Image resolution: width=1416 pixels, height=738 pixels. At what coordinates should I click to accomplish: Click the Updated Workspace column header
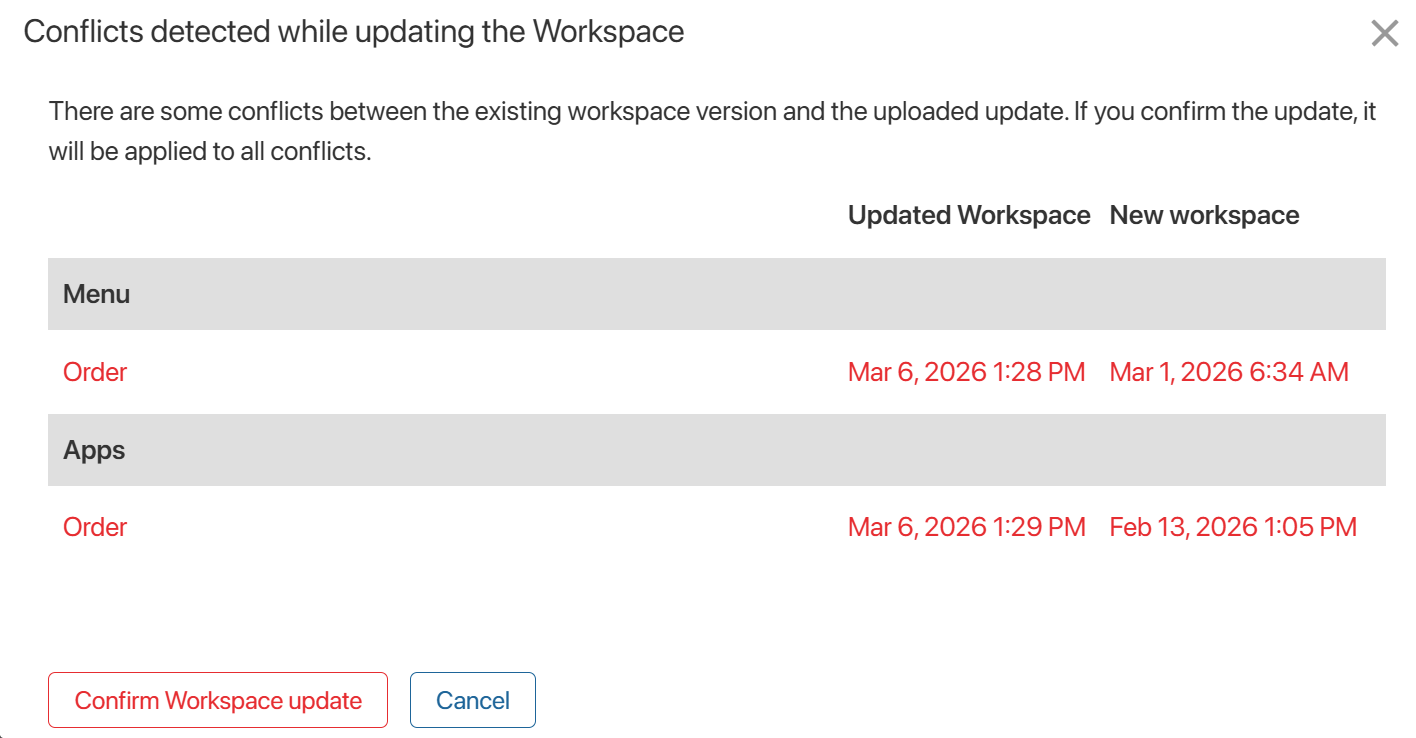969,215
